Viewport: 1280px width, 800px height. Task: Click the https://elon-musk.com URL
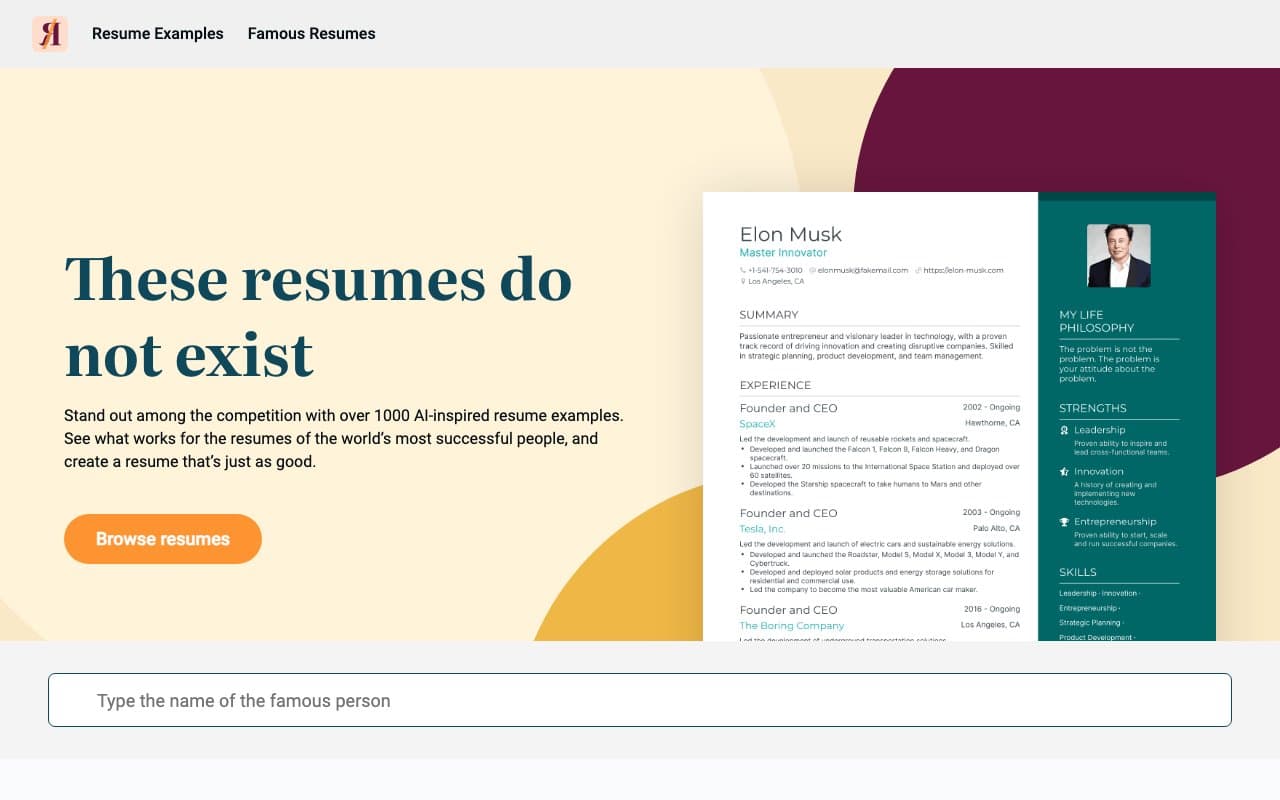[965, 270]
